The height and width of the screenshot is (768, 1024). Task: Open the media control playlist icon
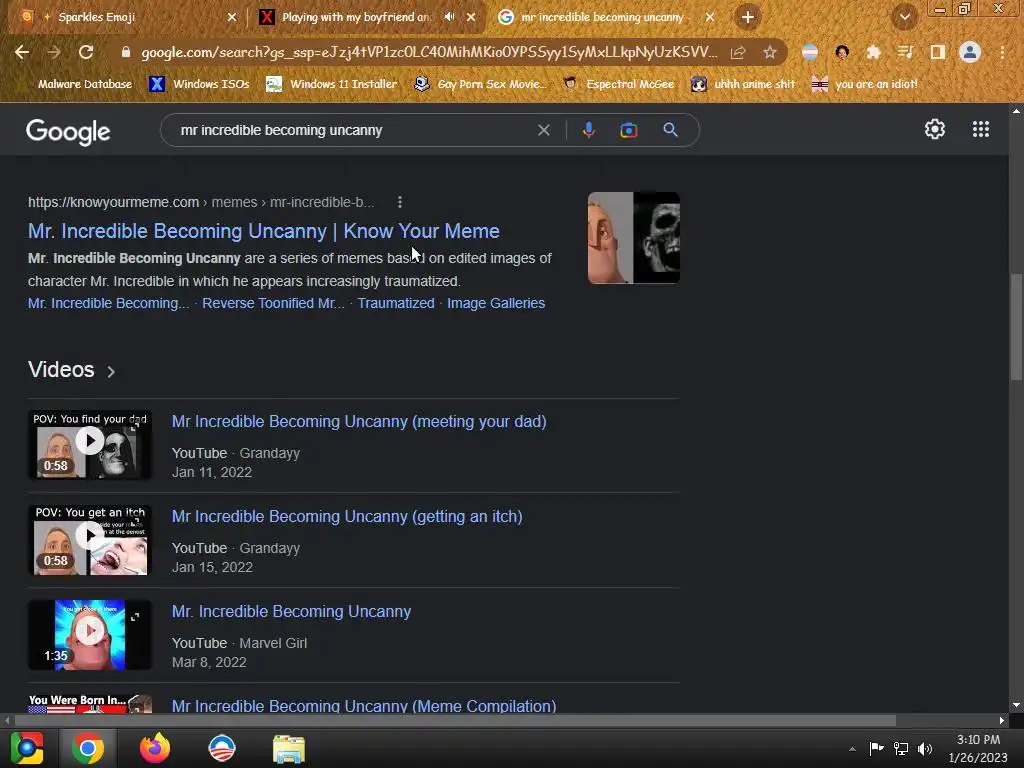(x=905, y=52)
